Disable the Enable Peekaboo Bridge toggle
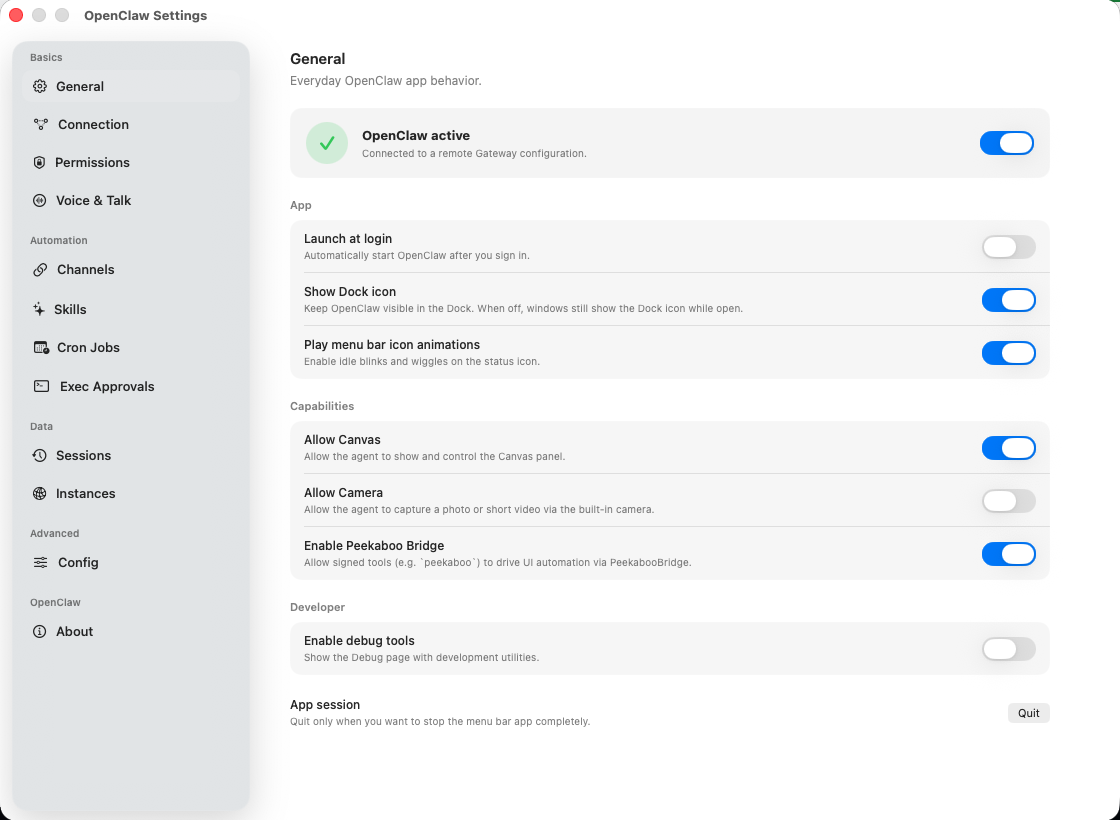 tap(1009, 554)
